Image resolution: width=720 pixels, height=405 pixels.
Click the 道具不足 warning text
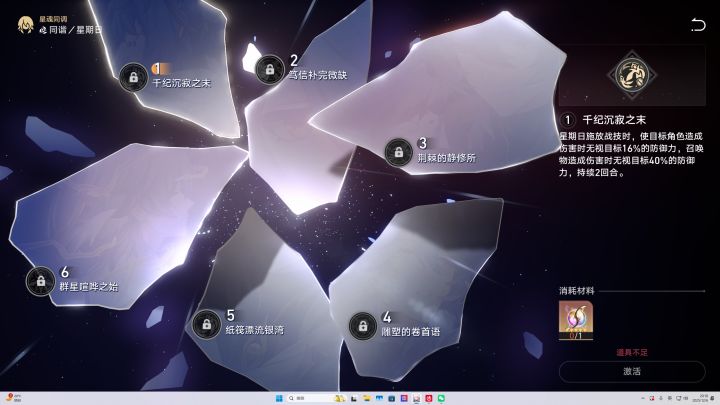[x=632, y=353]
